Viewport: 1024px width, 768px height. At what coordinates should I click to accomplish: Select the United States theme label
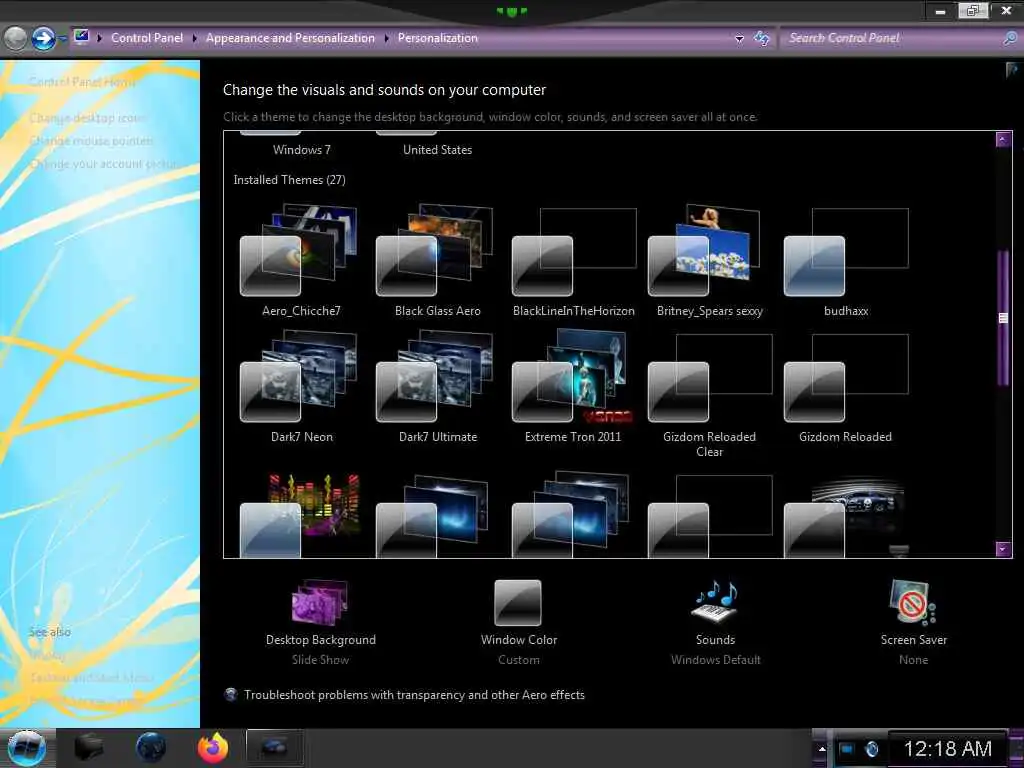click(x=438, y=150)
